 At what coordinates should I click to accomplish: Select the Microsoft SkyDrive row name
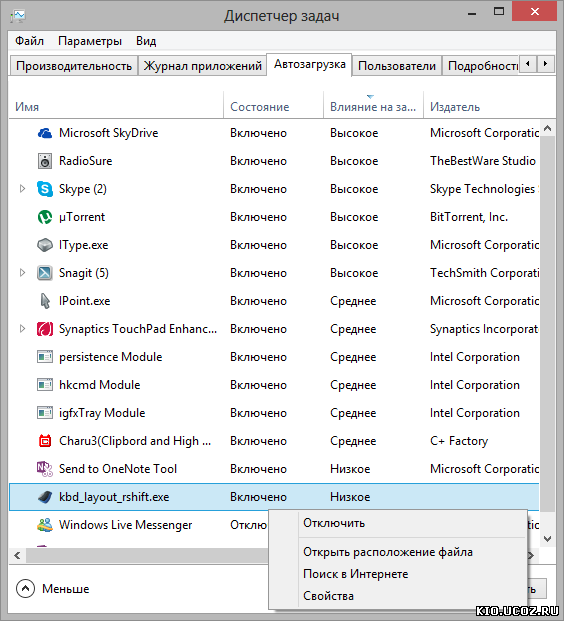coord(109,133)
